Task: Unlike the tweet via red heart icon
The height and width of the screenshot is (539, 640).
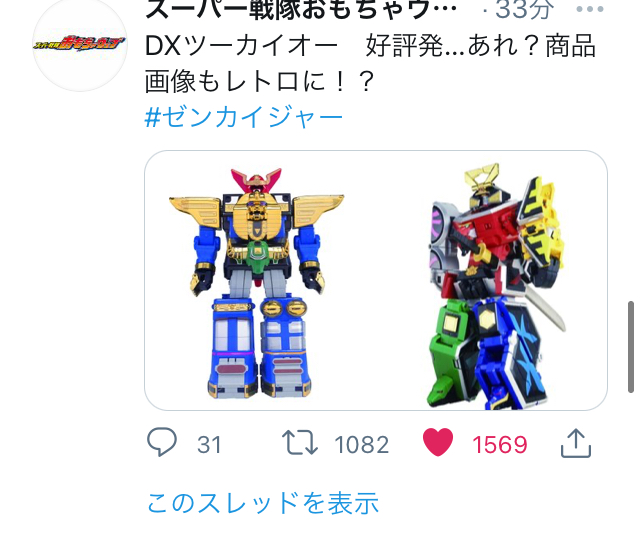Action: (438, 442)
